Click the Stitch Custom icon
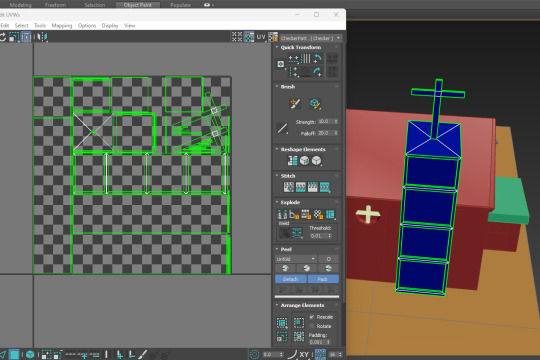 click(324, 187)
